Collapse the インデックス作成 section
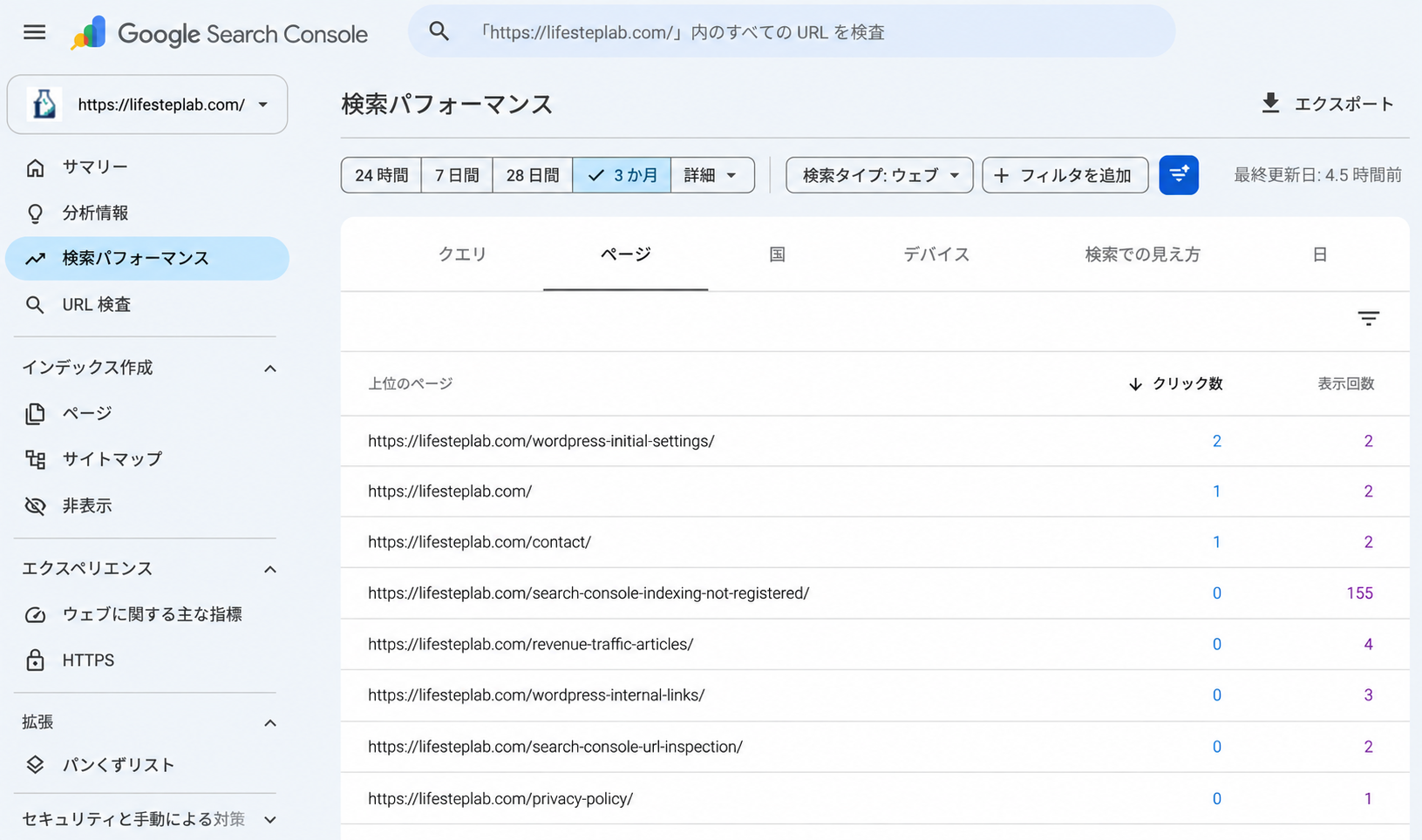Viewport: 1422px width, 840px height. point(270,369)
